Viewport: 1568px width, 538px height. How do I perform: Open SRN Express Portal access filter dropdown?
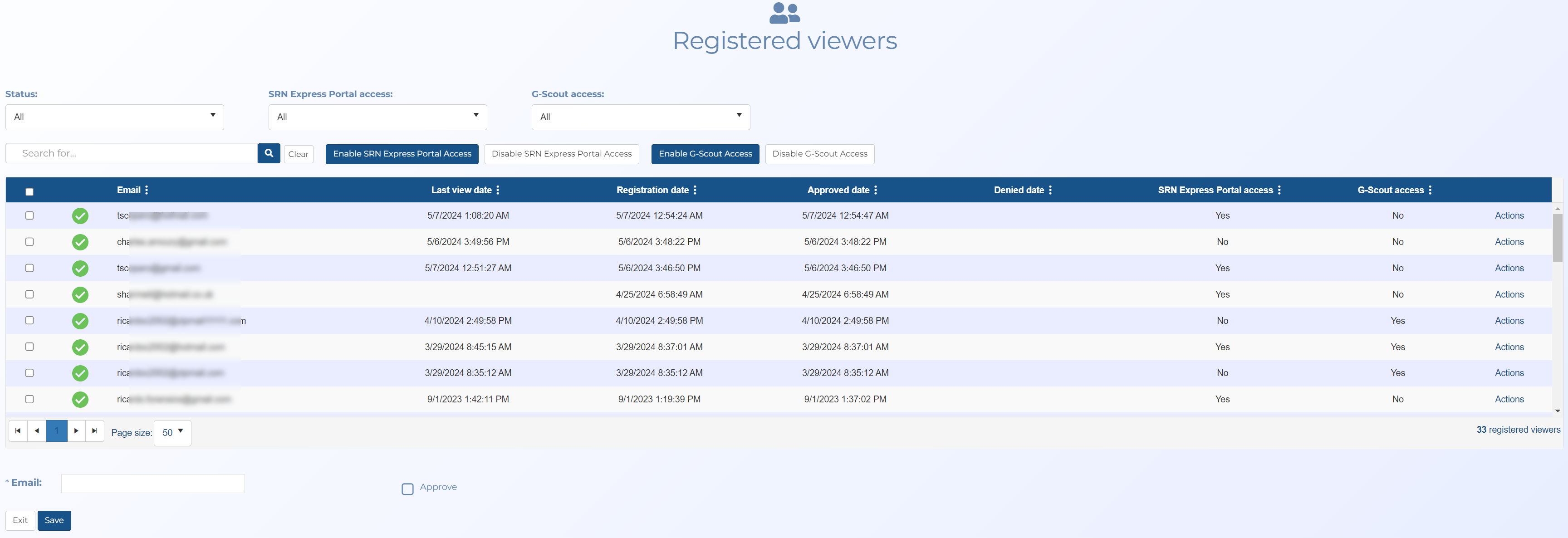pyautogui.click(x=377, y=117)
